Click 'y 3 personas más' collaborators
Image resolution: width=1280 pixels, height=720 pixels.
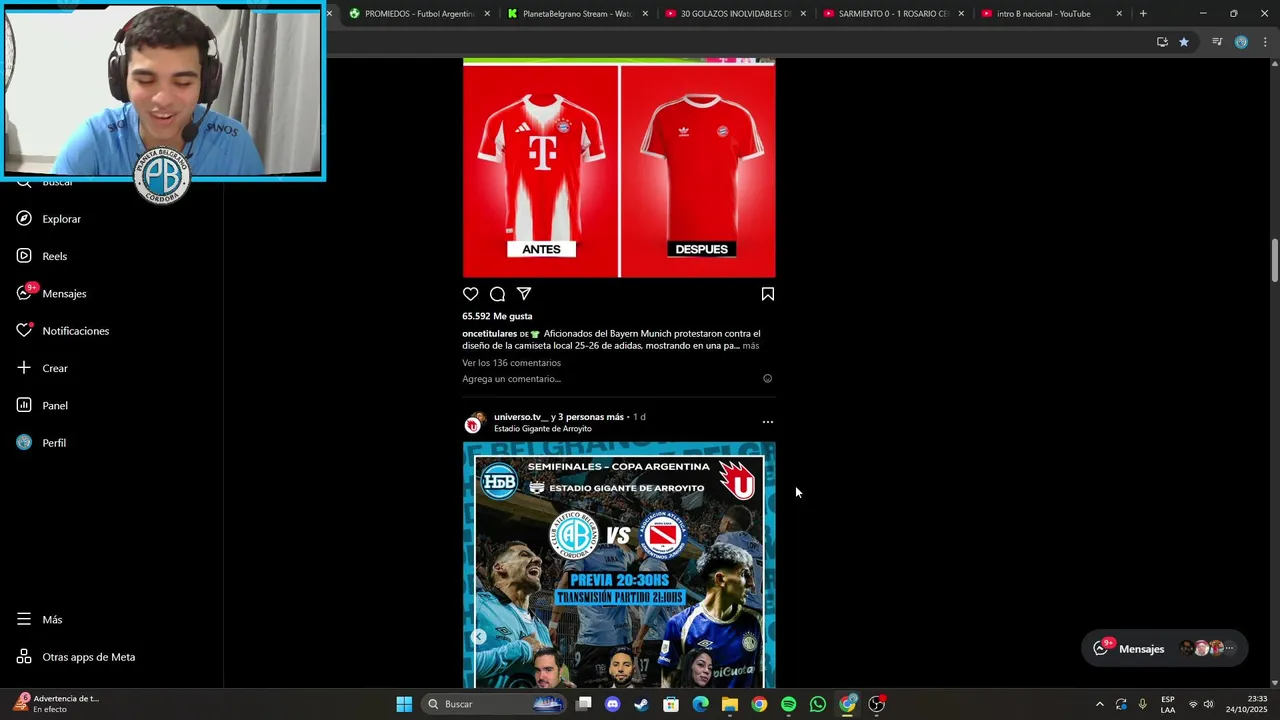(587, 417)
